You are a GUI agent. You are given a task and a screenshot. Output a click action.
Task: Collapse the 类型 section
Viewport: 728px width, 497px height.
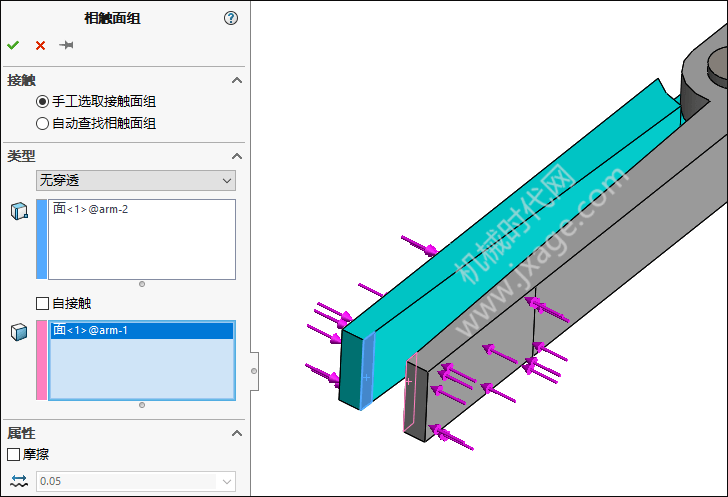(237, 156)
